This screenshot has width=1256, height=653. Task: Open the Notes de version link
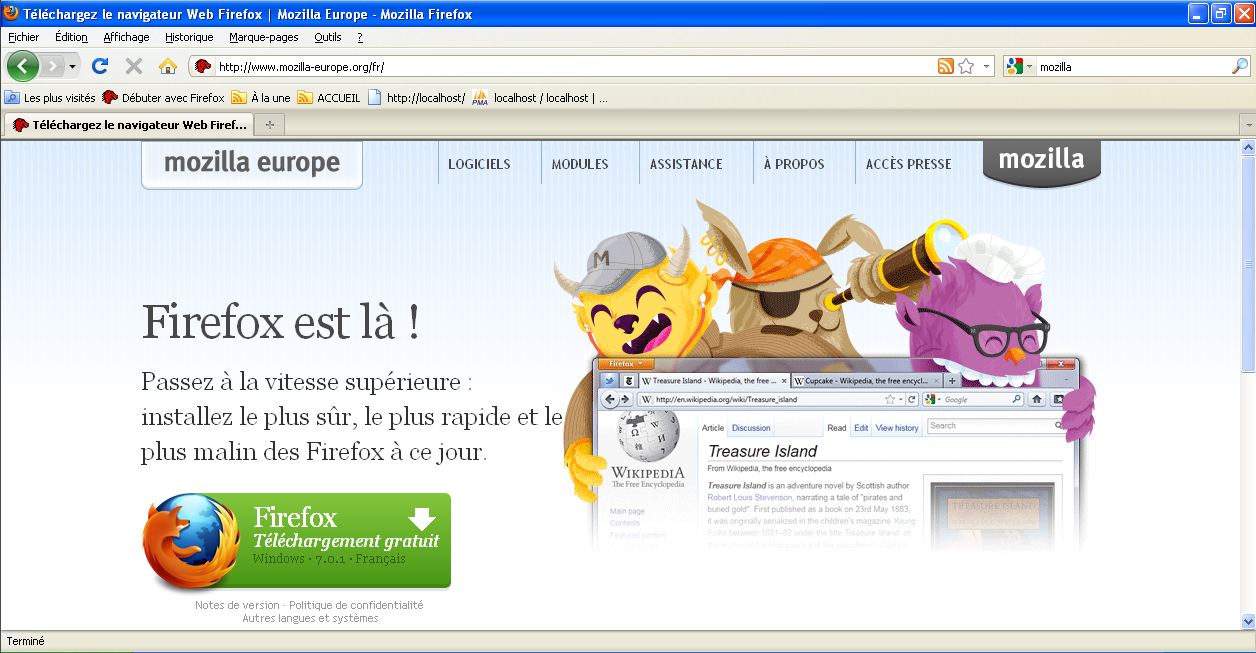[x=237, y=605]
